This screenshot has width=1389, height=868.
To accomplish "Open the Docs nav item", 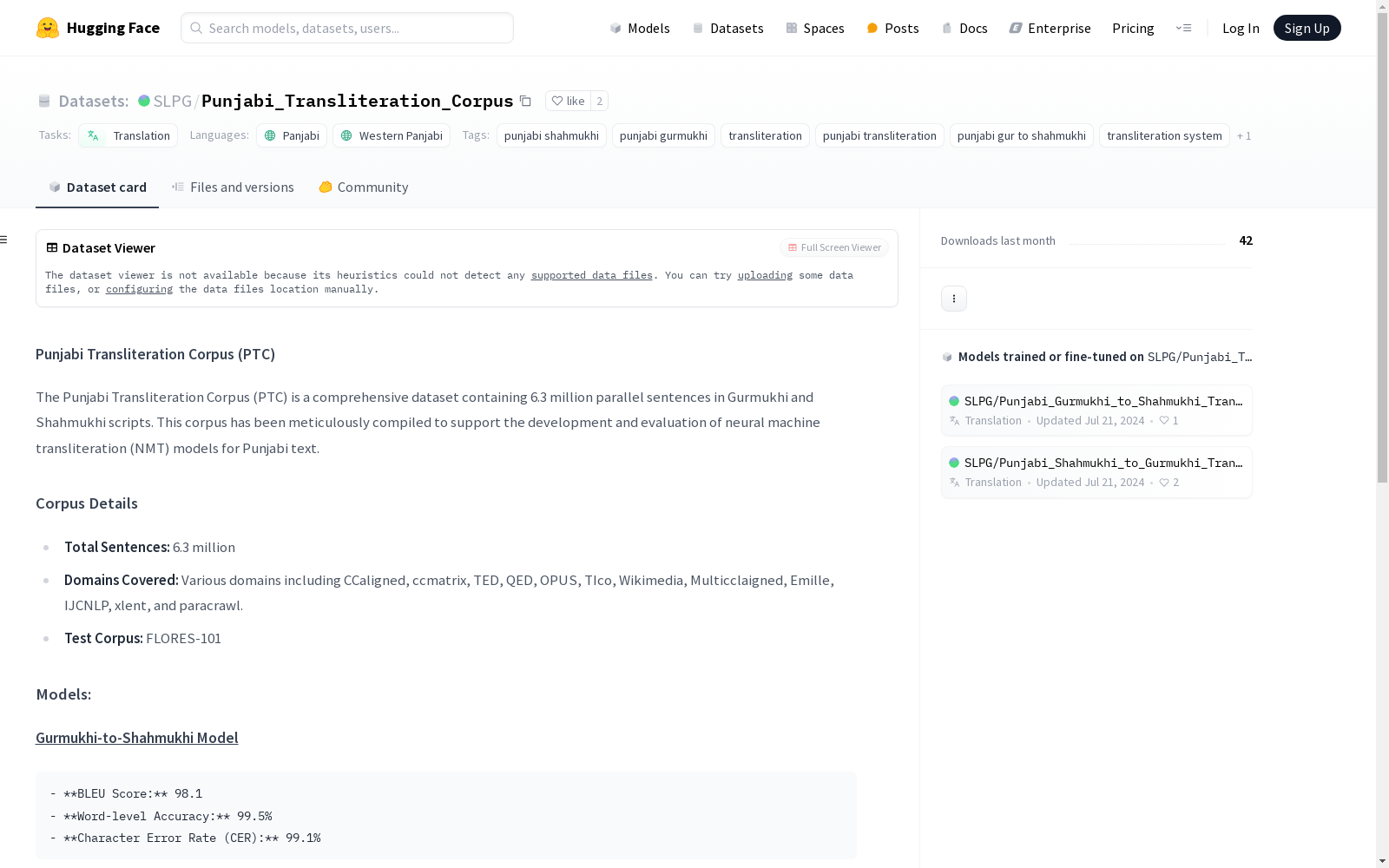I will (964, 28).
